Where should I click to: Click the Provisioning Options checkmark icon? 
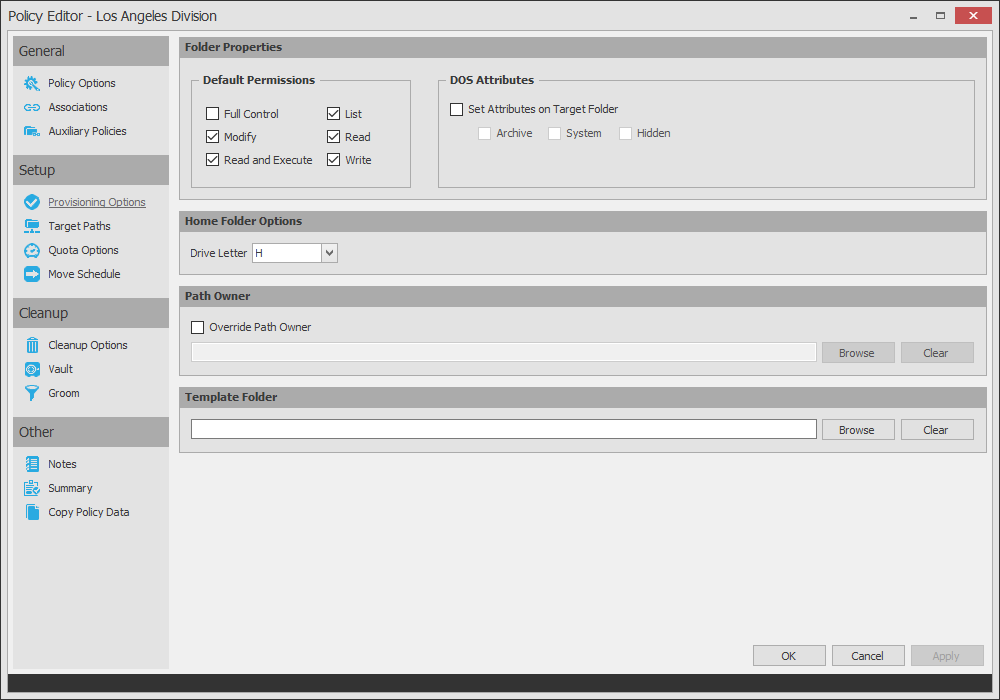tap(32, 202)
